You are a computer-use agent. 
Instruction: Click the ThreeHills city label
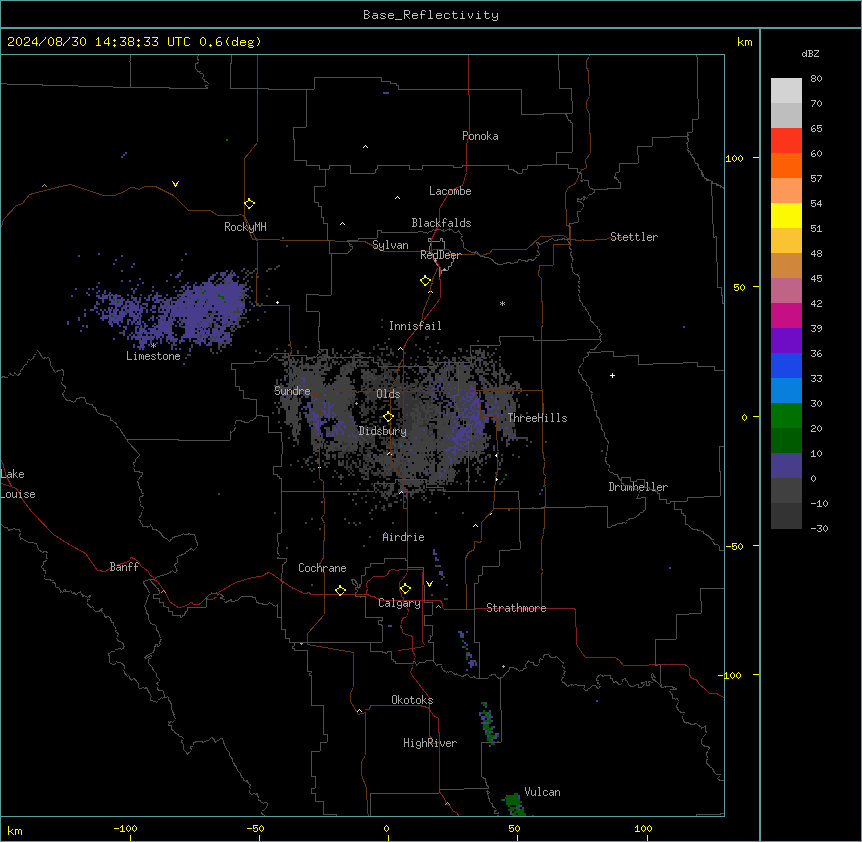(x=537, y=418)
